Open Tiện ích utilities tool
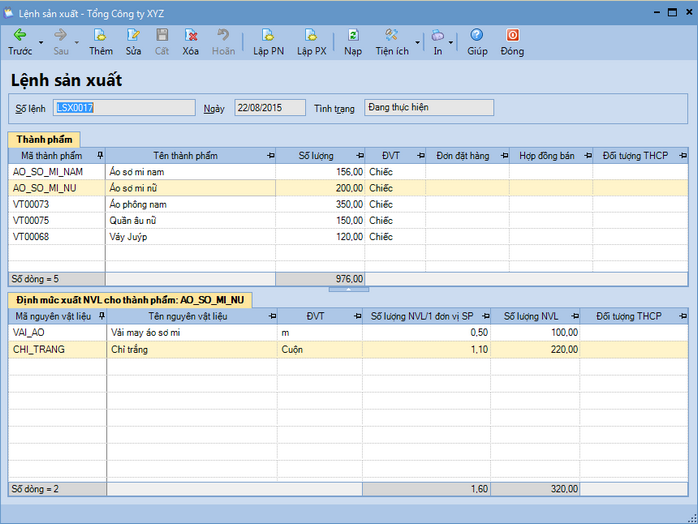The height and width of the screenshot is (524, 698). (x=392, y=42)
